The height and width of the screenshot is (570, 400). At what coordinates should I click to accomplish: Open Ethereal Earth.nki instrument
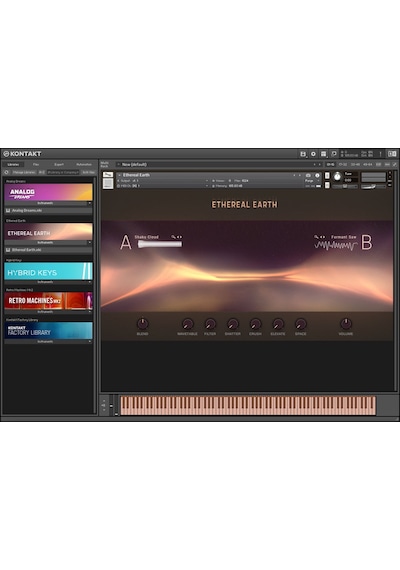coord(48,250)
